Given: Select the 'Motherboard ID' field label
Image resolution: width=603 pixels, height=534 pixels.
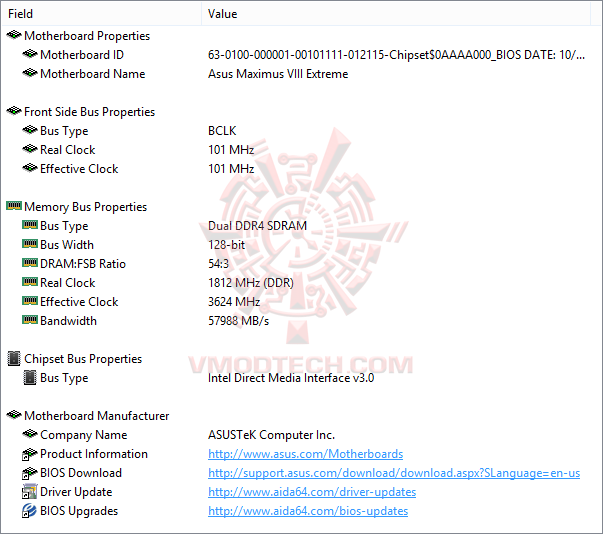Looking at the screenshot, I should pos(82,55).
